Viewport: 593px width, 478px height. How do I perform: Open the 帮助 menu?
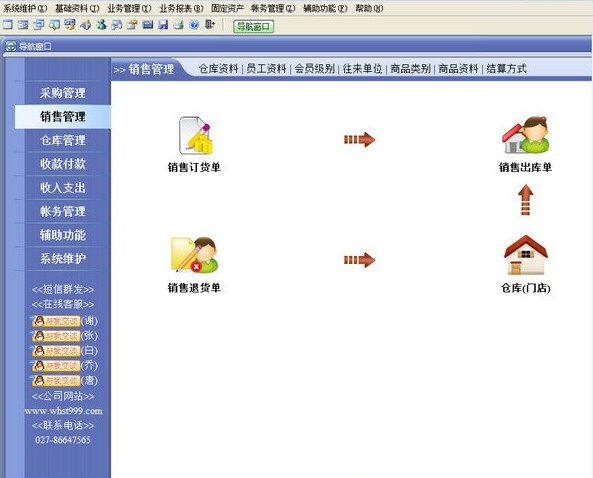pyautogui.click(x=369, y=8)
